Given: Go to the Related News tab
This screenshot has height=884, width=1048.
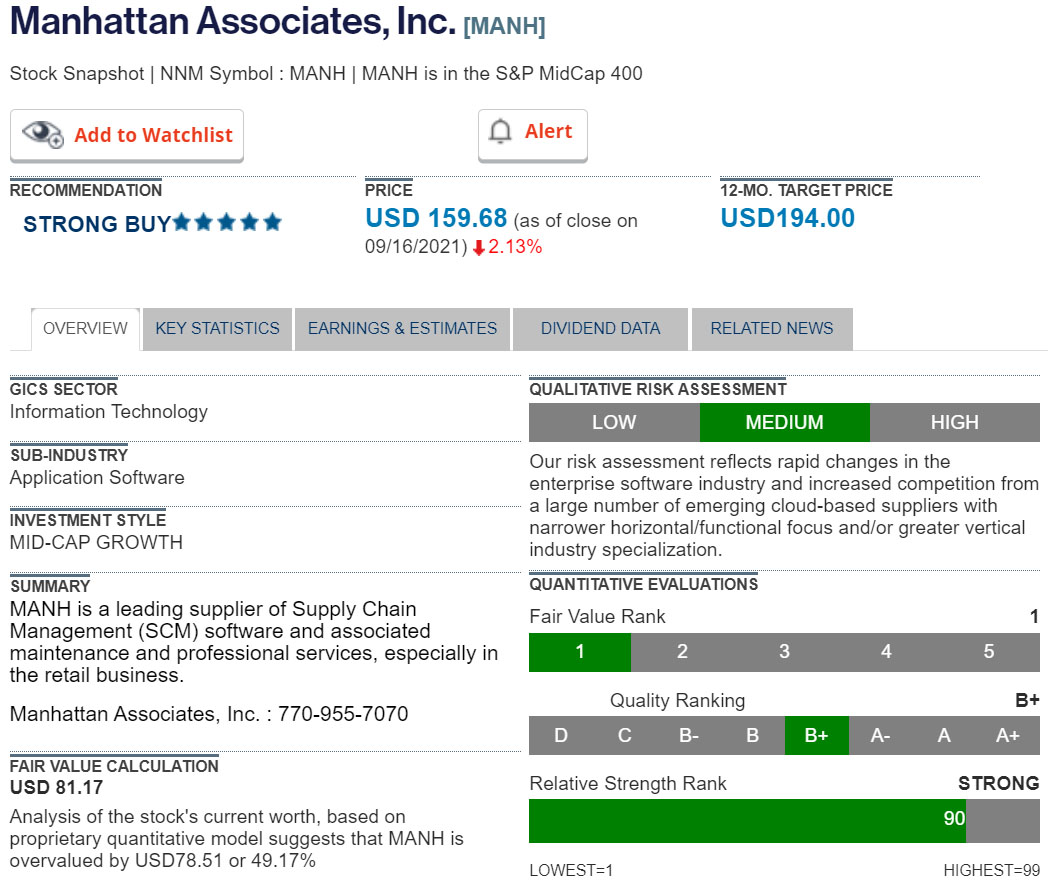Looking at the screenshot, I should point(771,329).
